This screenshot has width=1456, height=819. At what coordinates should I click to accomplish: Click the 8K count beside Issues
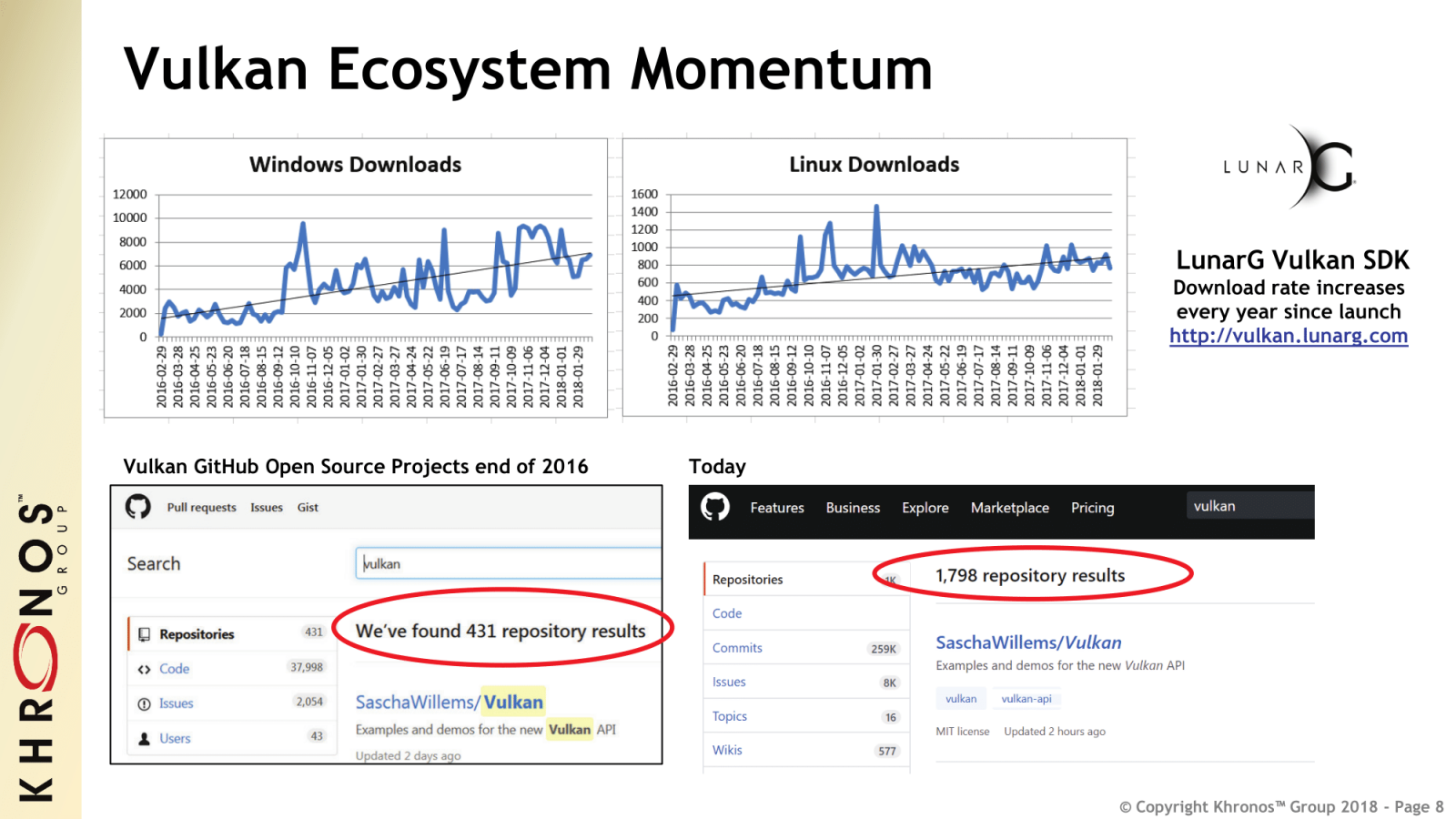[889, 682]
